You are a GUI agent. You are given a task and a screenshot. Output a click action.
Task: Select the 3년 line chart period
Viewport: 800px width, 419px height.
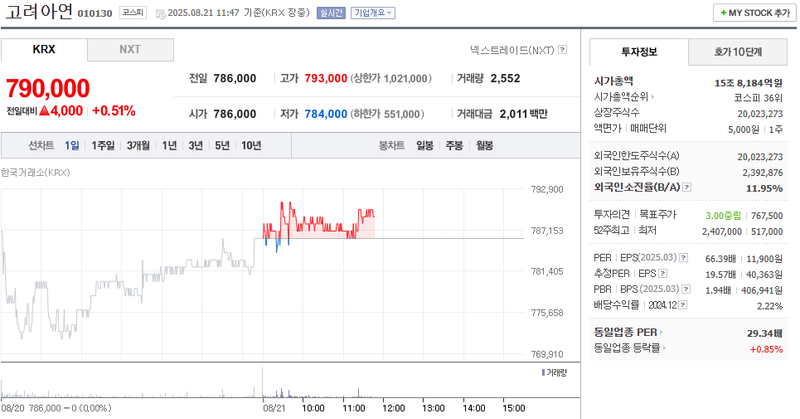[x=196, y=145]
